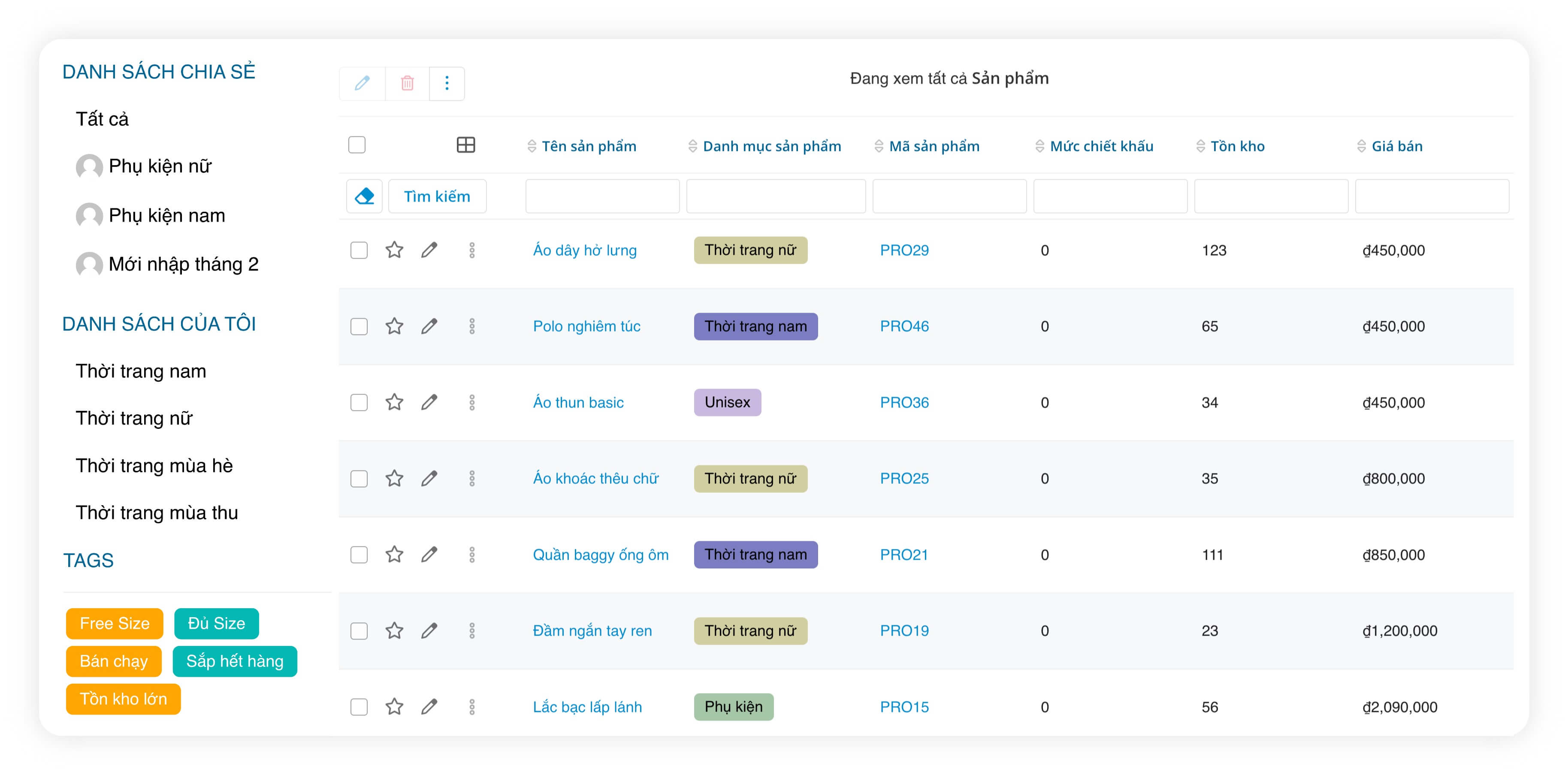Open my Thời trang mùa hè list
1568x775 pixels.
tap(154, 465)
